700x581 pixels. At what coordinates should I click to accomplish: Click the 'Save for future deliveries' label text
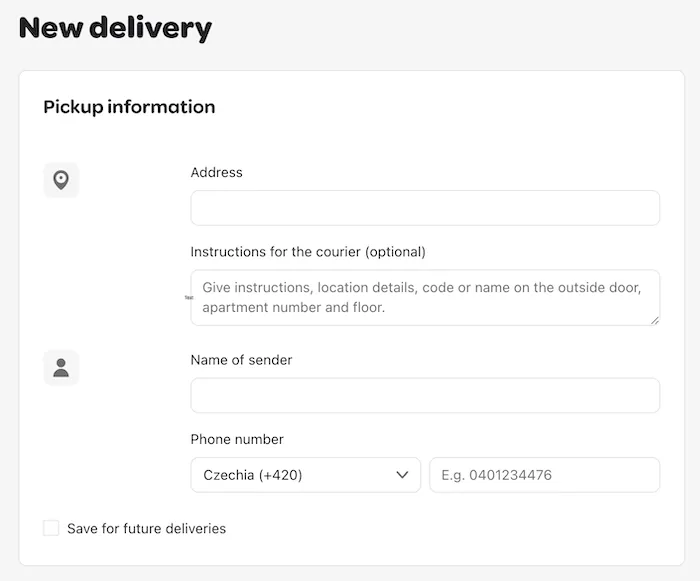click(146, 528)
